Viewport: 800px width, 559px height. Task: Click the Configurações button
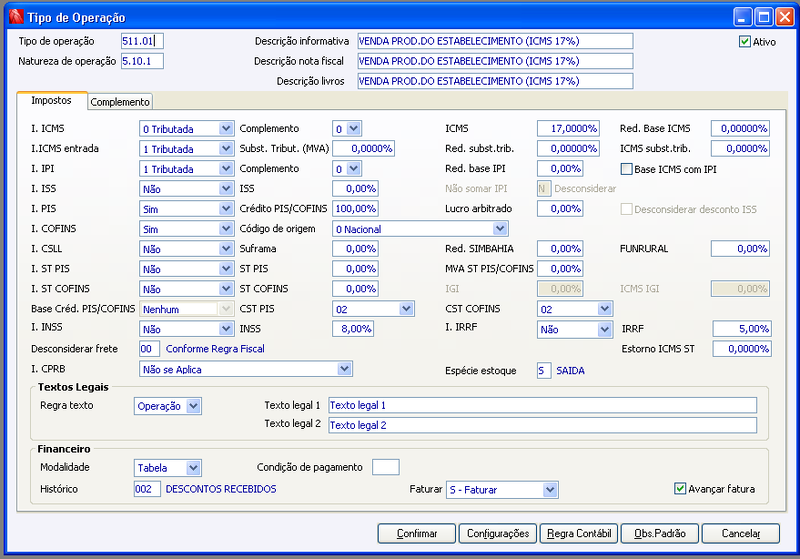click(498, 533)
